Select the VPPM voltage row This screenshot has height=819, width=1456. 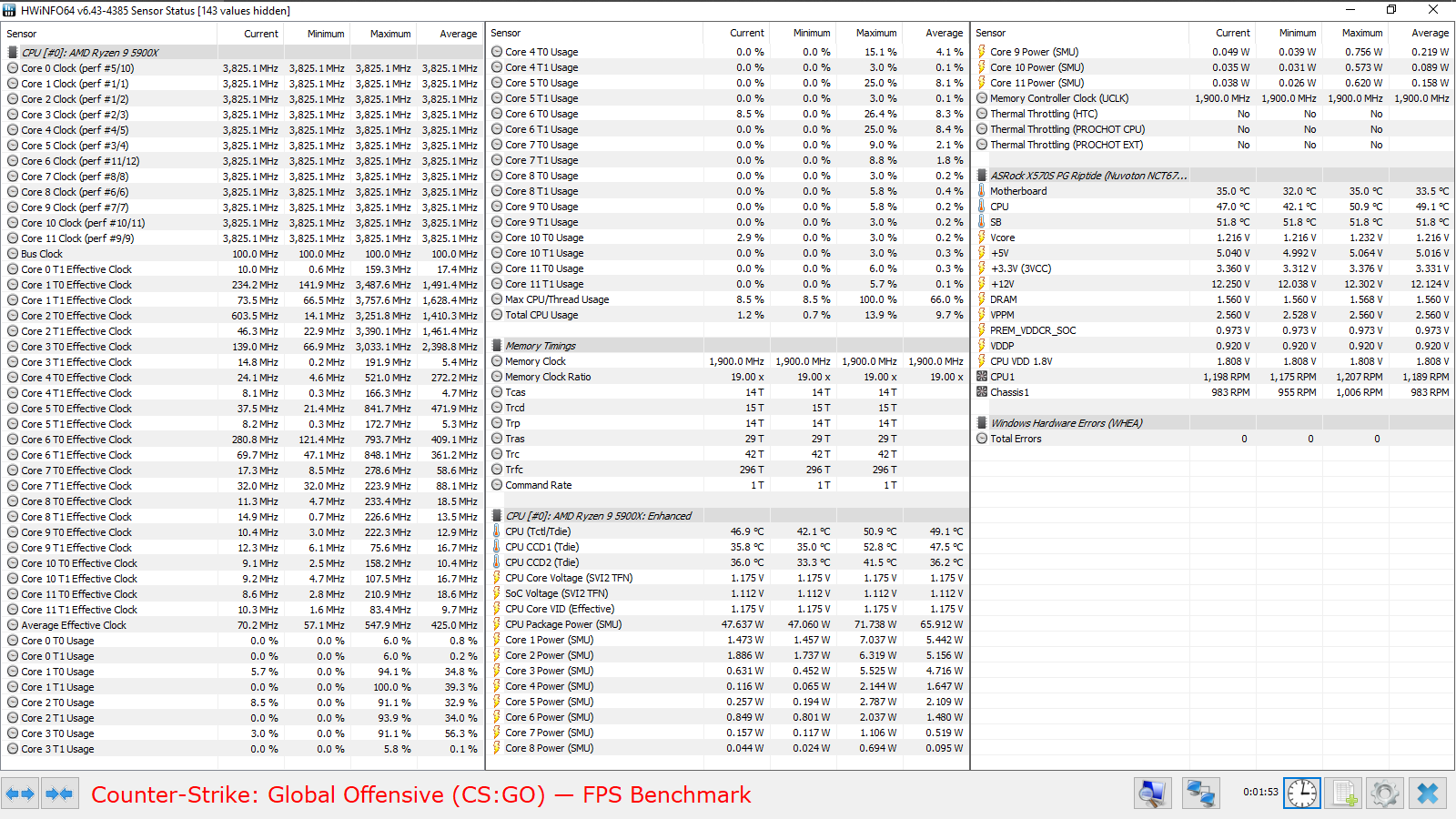(1213, 315)
